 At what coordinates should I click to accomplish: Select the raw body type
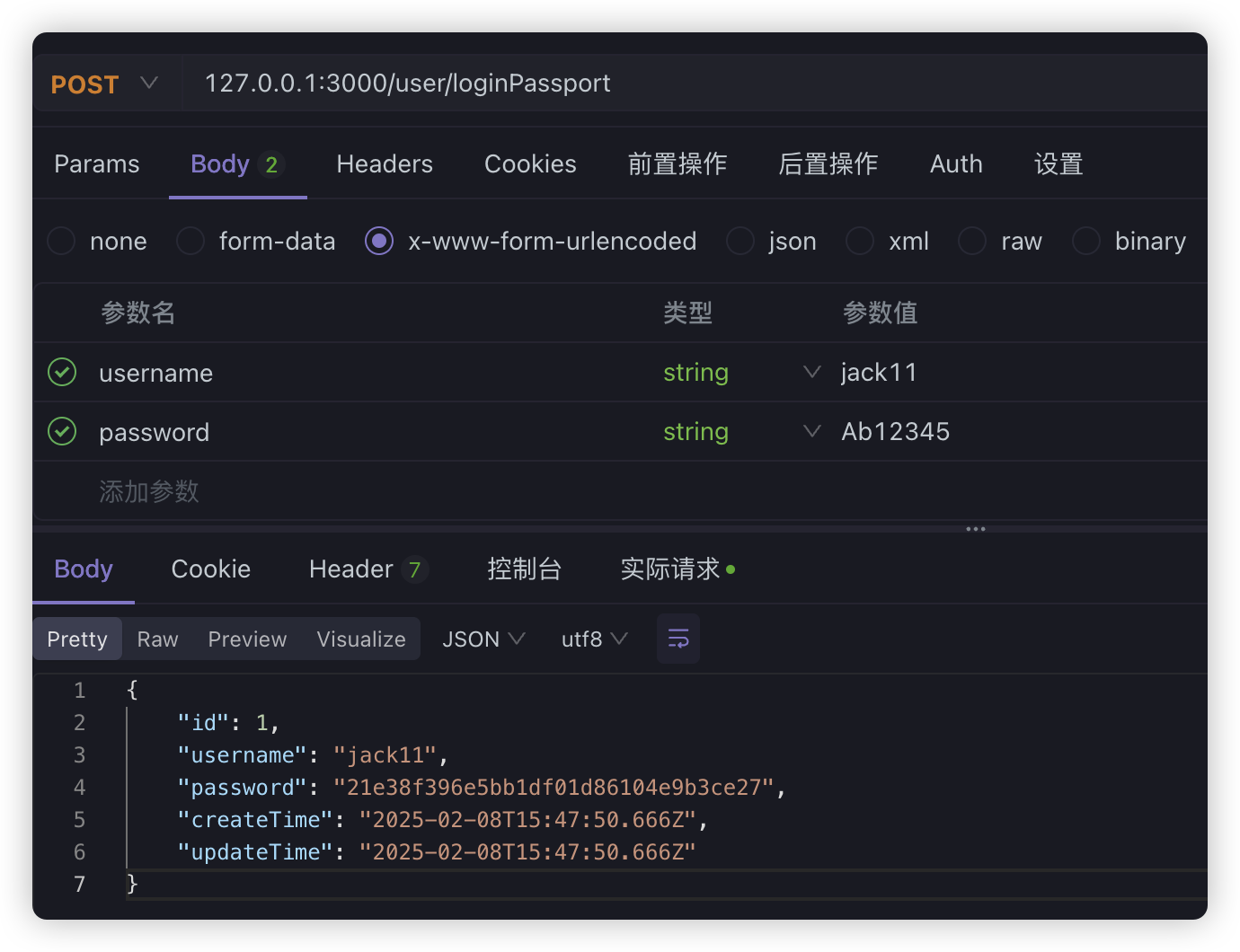coord(972,241)
